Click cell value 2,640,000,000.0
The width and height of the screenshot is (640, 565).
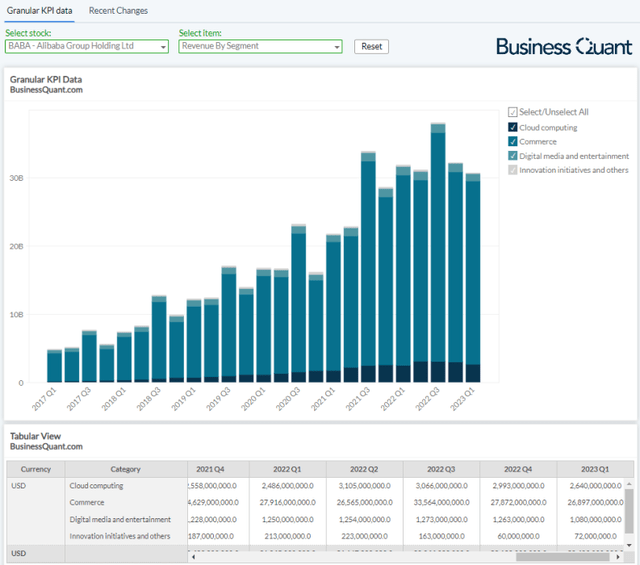coord(596,486)
